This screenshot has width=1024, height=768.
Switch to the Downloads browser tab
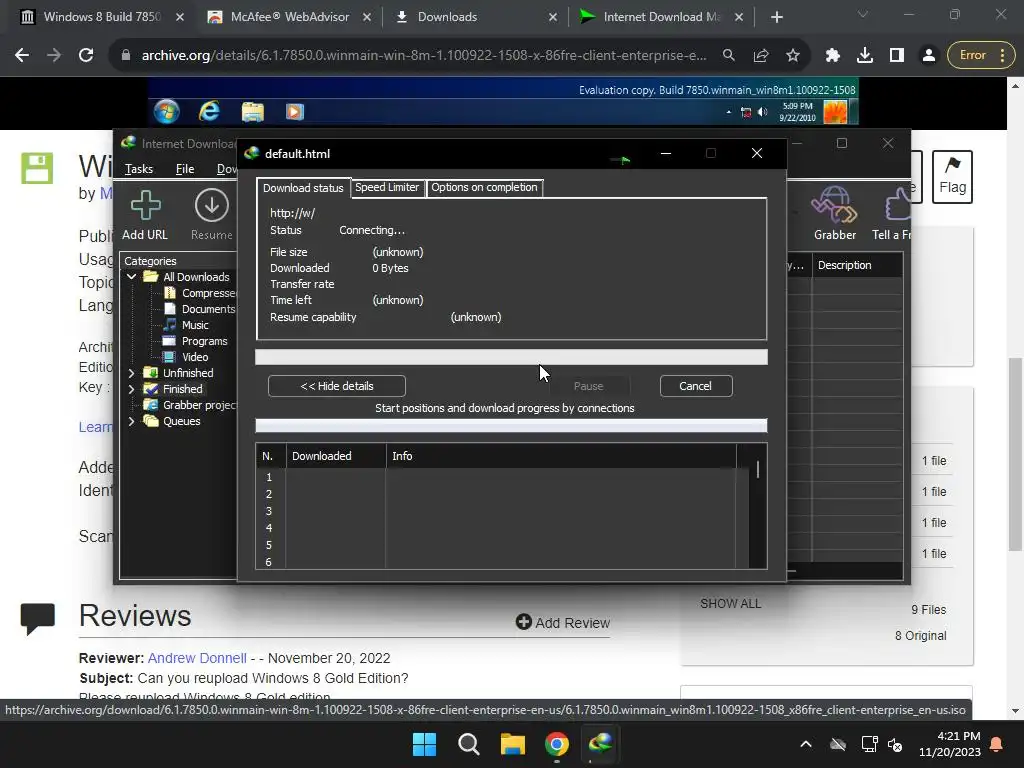[476, 17]
